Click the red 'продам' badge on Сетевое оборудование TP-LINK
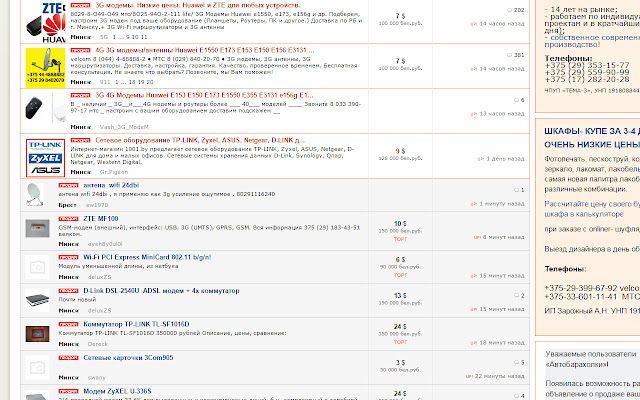 click(x=80, y=140)
